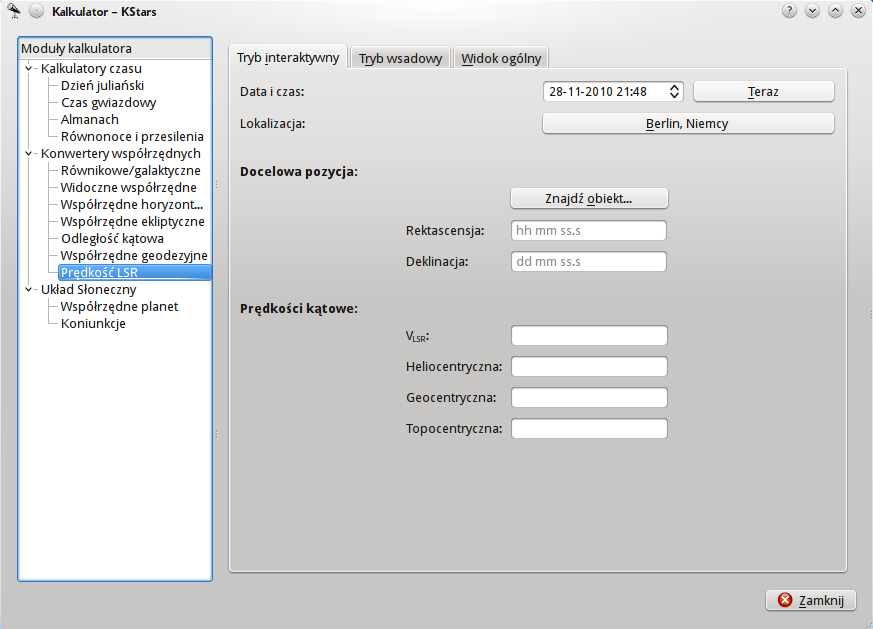Select Dzień juliański in module tree
The width and height of the screenshot is (873, 629).
coord(102,86)
